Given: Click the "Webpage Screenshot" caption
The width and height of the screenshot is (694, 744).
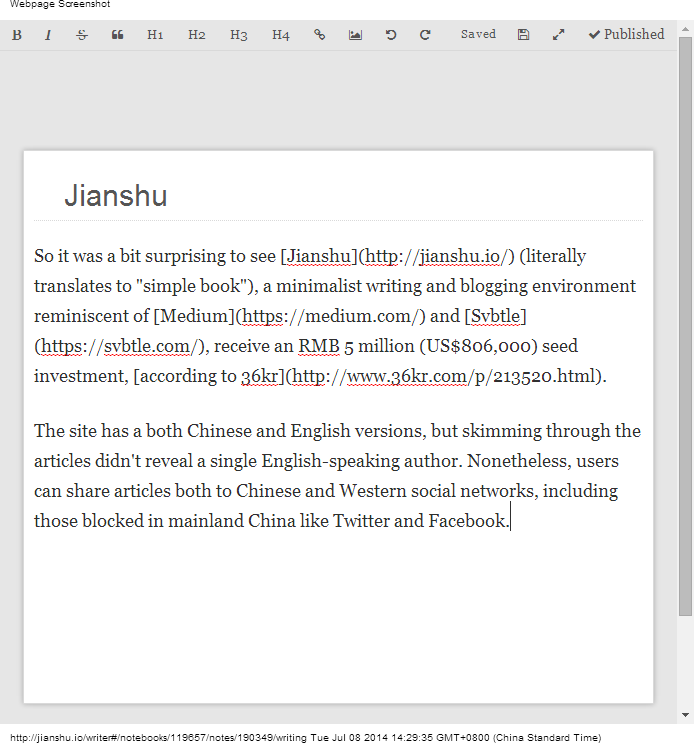Looking at the screenshot, I should coord(60,4).
